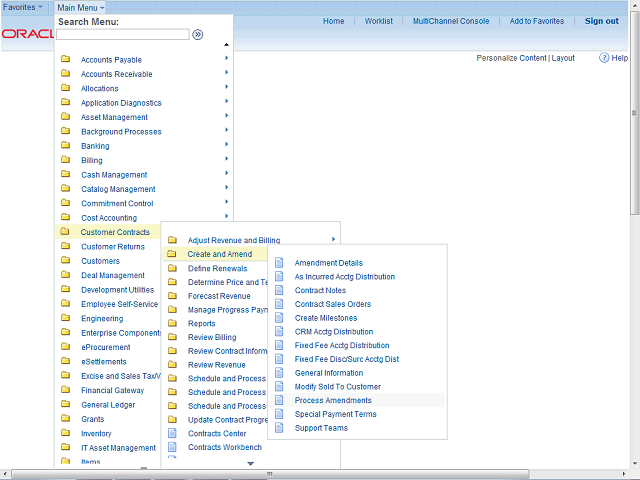The height and width of the screenshot is (480, 640).
Task: Click the Reports folder icon in submenu
Action: coord(172,323)
